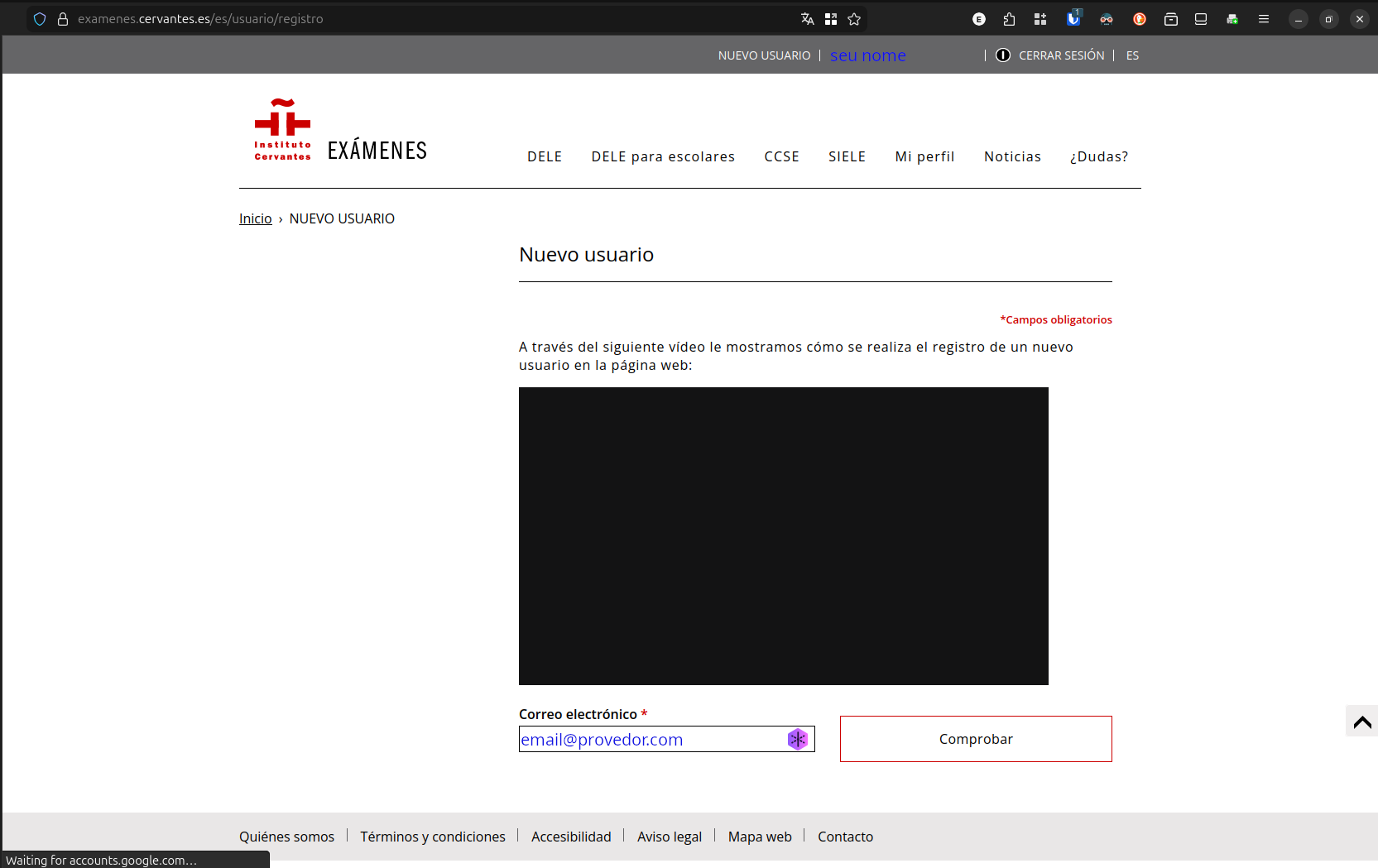Open the ES language selector
This screenshot has width=1378, height=868.
click(1132, 55)
